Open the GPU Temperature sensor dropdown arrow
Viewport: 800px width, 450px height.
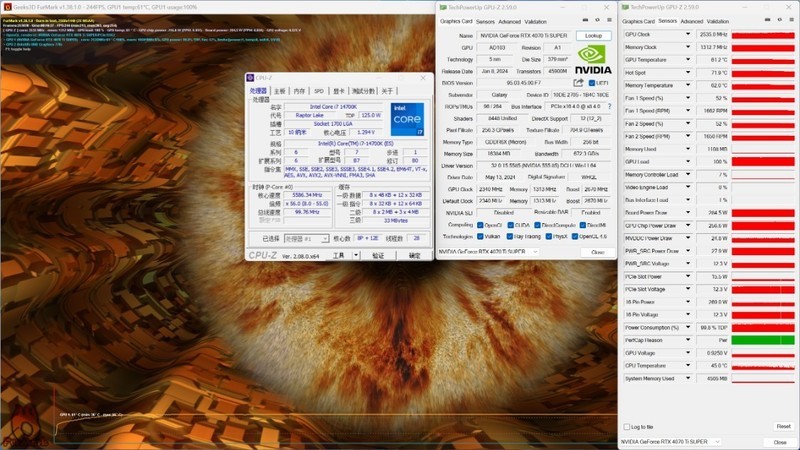tap(688, 60)
